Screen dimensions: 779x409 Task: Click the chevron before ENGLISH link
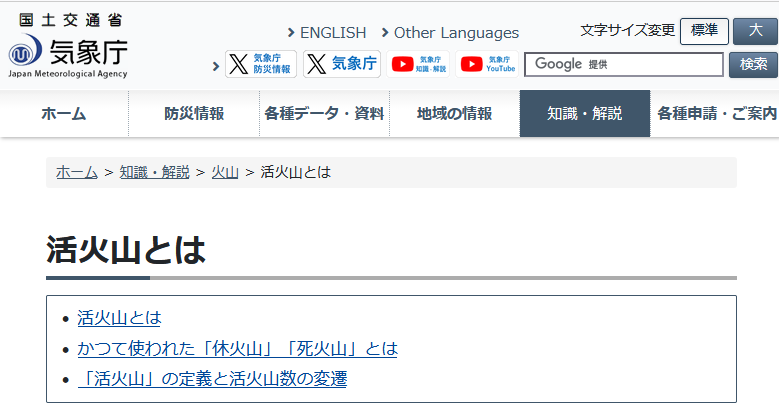291,33
